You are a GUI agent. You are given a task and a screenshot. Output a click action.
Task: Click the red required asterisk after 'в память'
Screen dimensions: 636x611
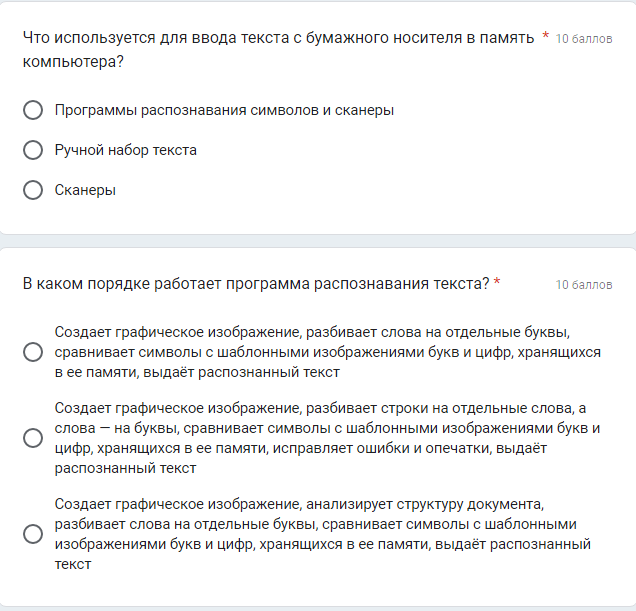pos(546,35)
